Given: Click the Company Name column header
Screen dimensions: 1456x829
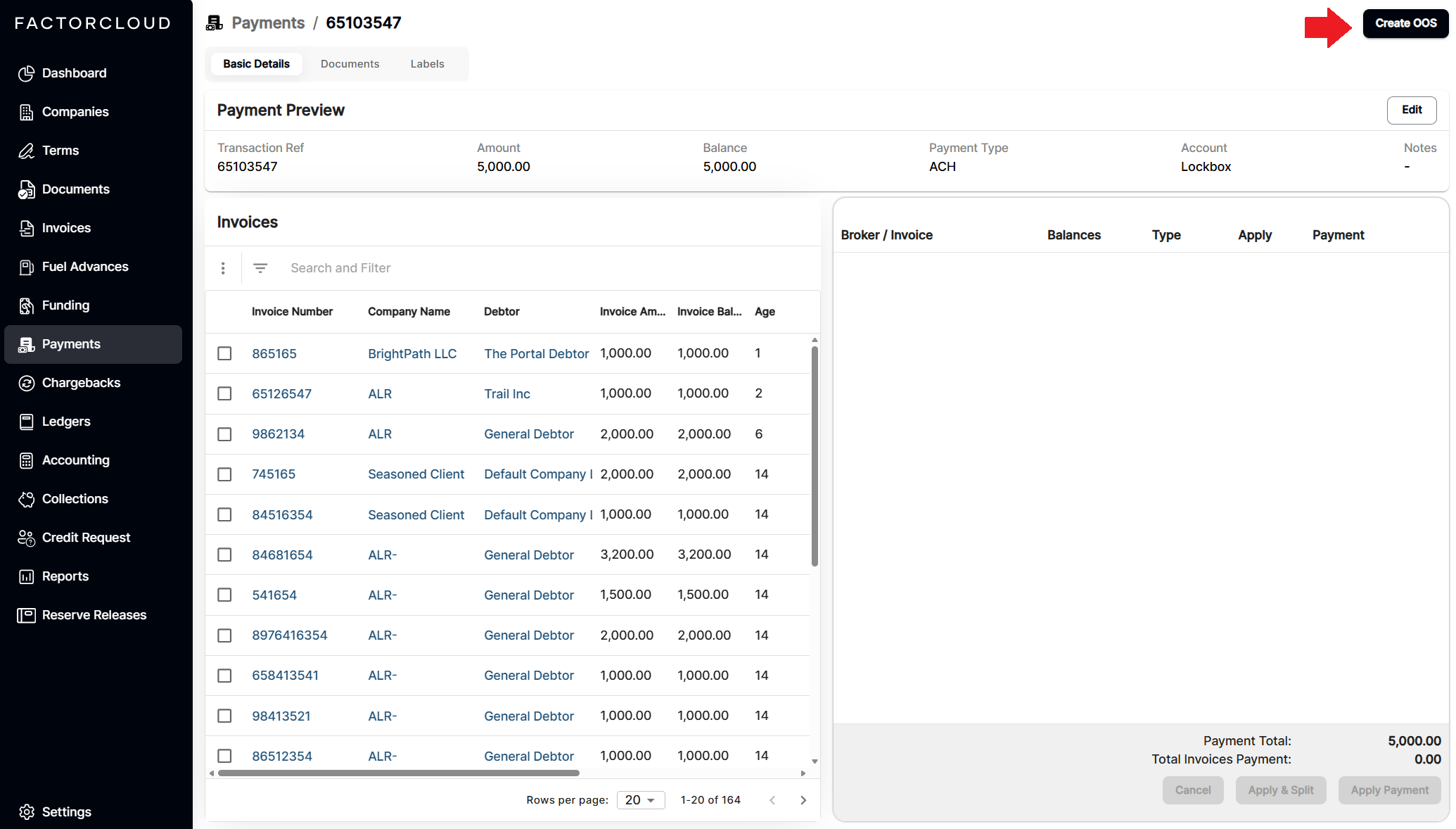Looking at the screenshot, I should 409,312.
